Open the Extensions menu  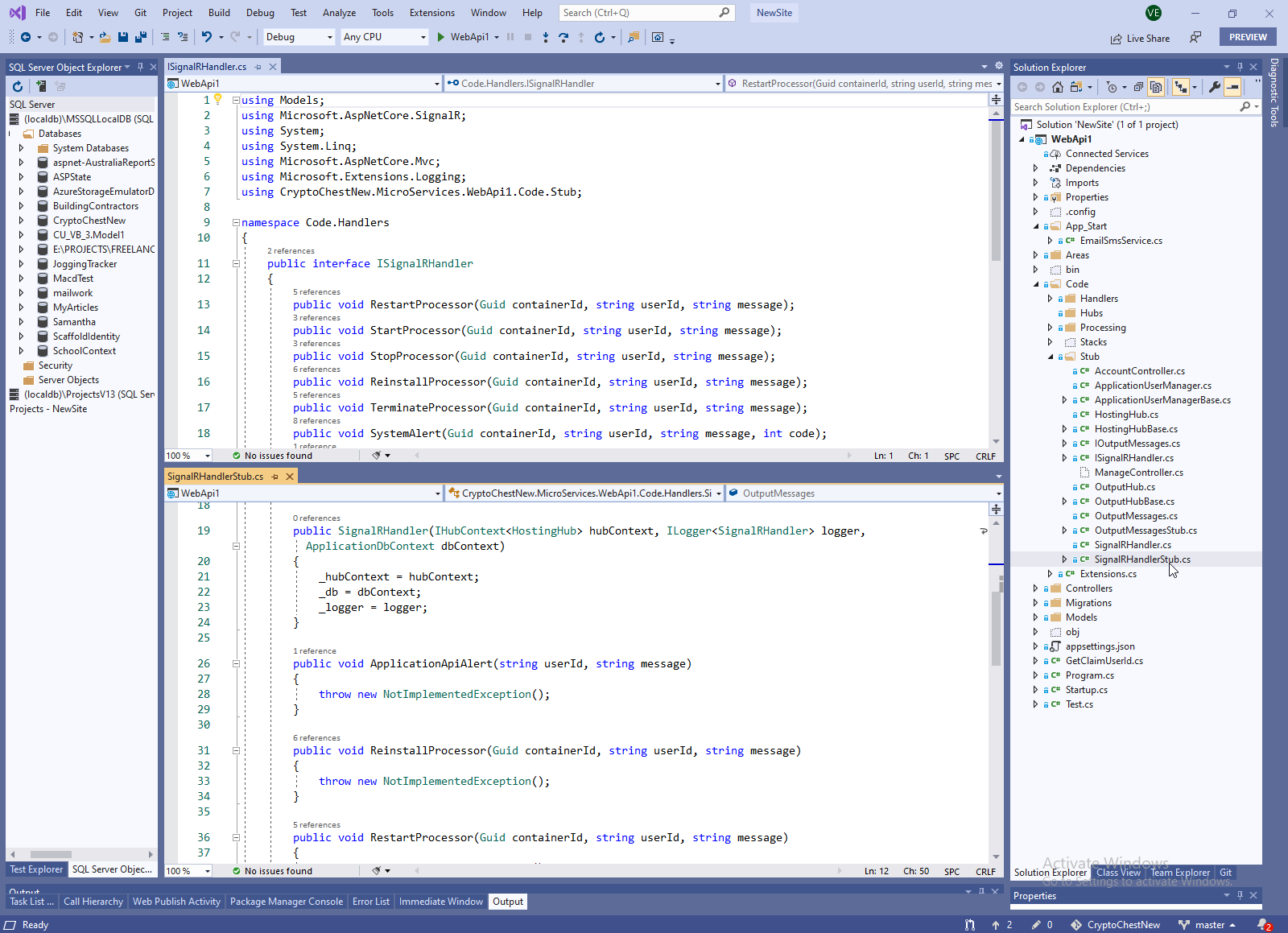[x=432, y=13]
